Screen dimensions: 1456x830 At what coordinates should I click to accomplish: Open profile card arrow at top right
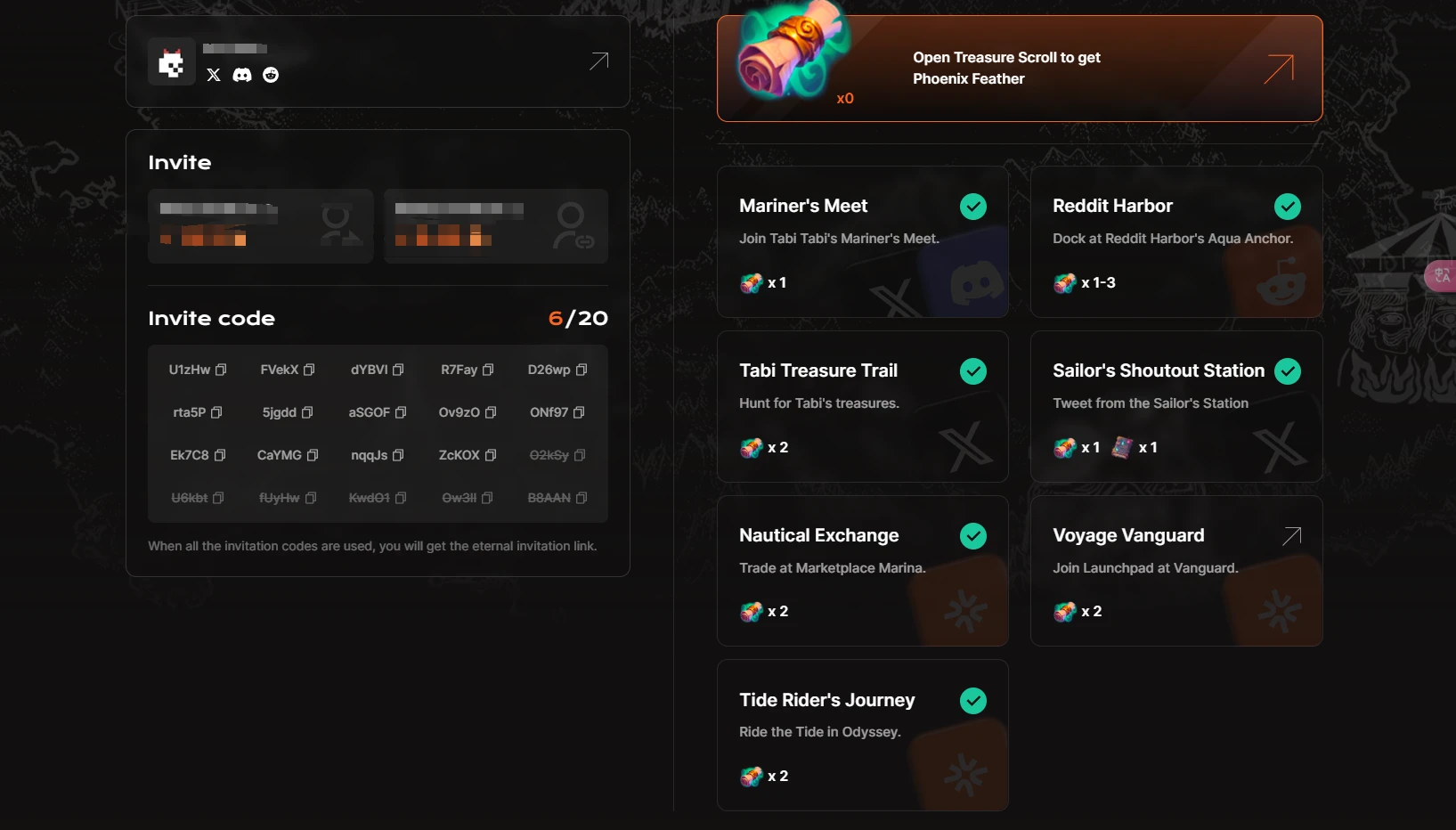pyautogui.click(x=599, y=61)
